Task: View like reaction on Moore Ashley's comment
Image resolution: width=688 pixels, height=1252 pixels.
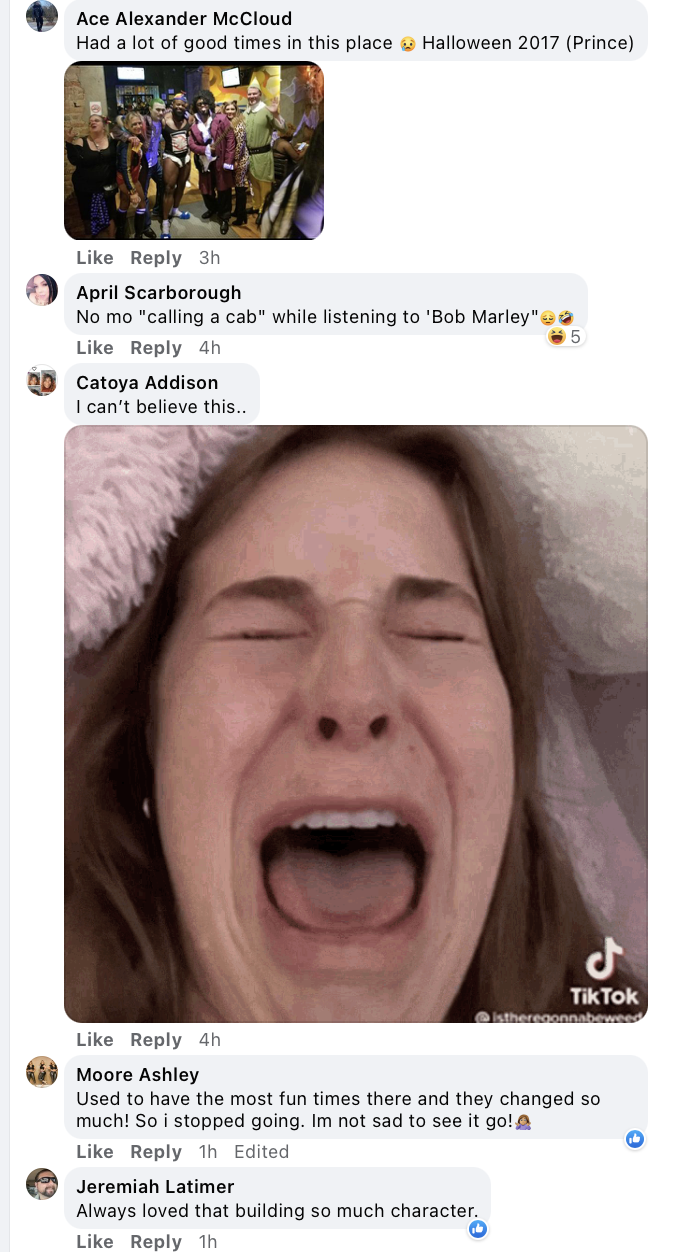Action: (634, 1138)
